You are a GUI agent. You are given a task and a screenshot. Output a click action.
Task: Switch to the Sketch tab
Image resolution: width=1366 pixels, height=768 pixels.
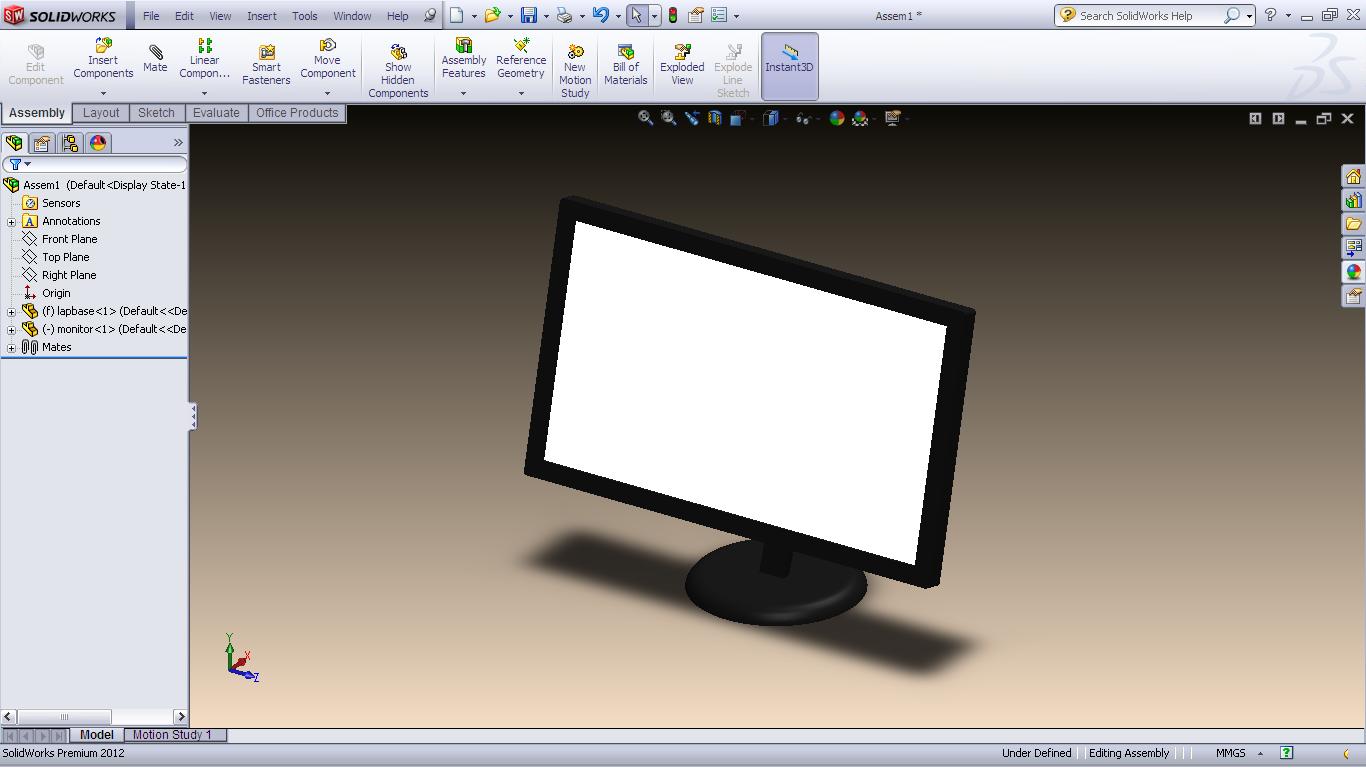(156, 113)
